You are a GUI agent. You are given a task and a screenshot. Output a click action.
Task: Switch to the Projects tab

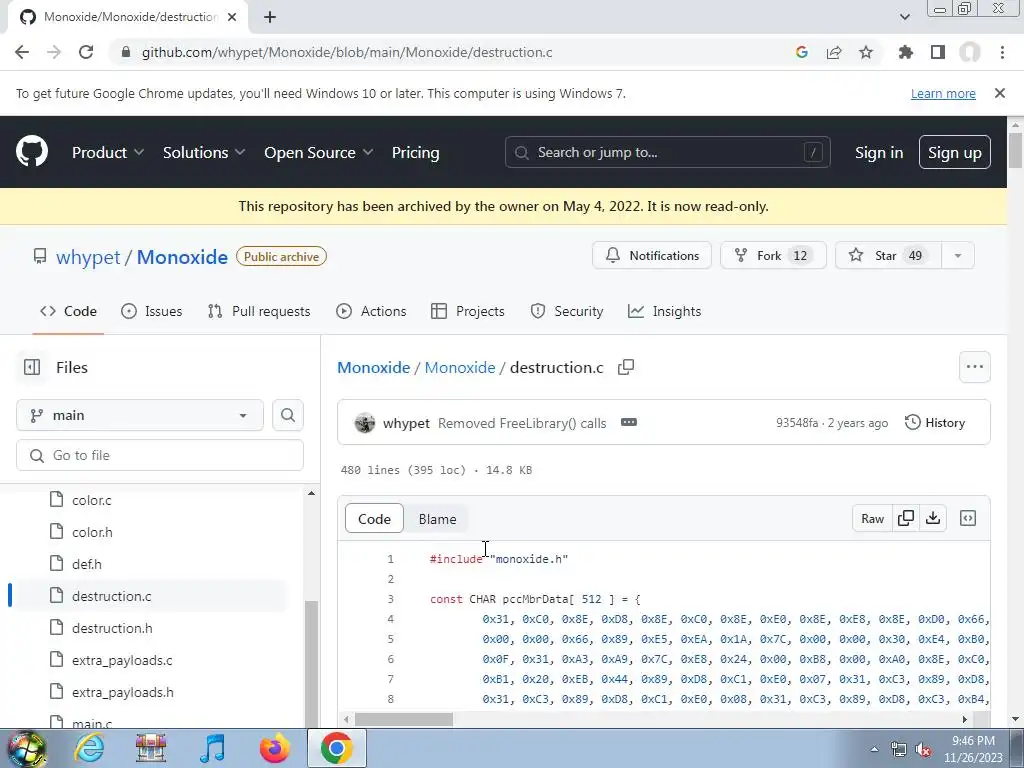click(468, 312)
